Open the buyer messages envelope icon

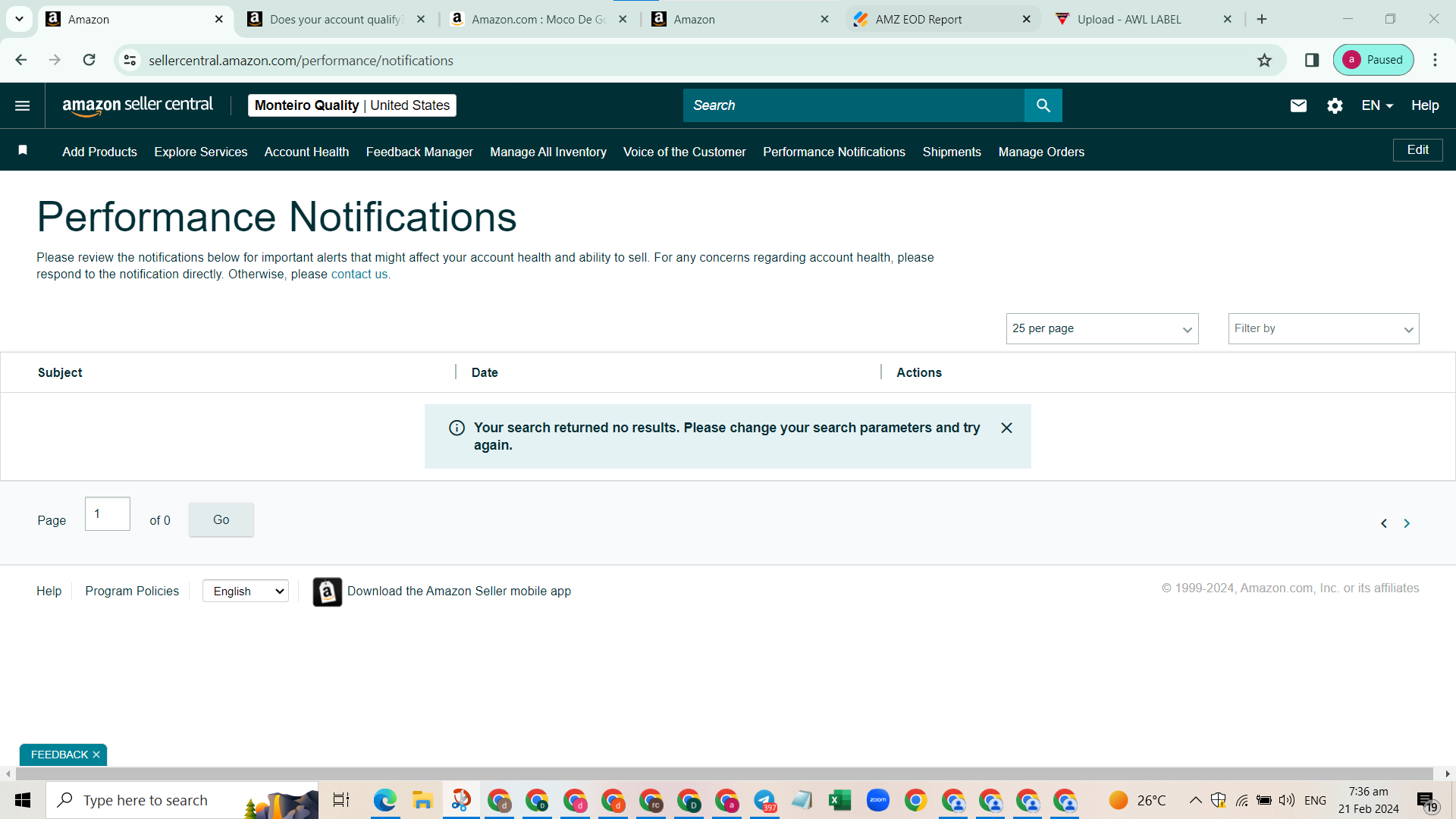click(1298, 105)
